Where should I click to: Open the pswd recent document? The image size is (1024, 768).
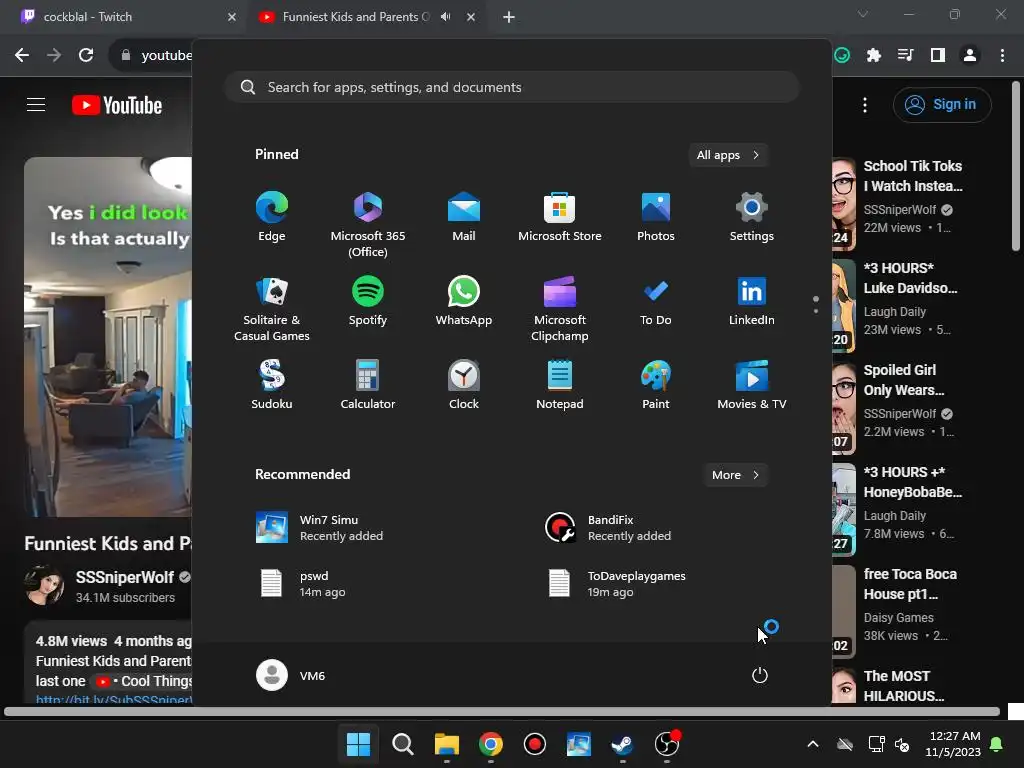302,584
